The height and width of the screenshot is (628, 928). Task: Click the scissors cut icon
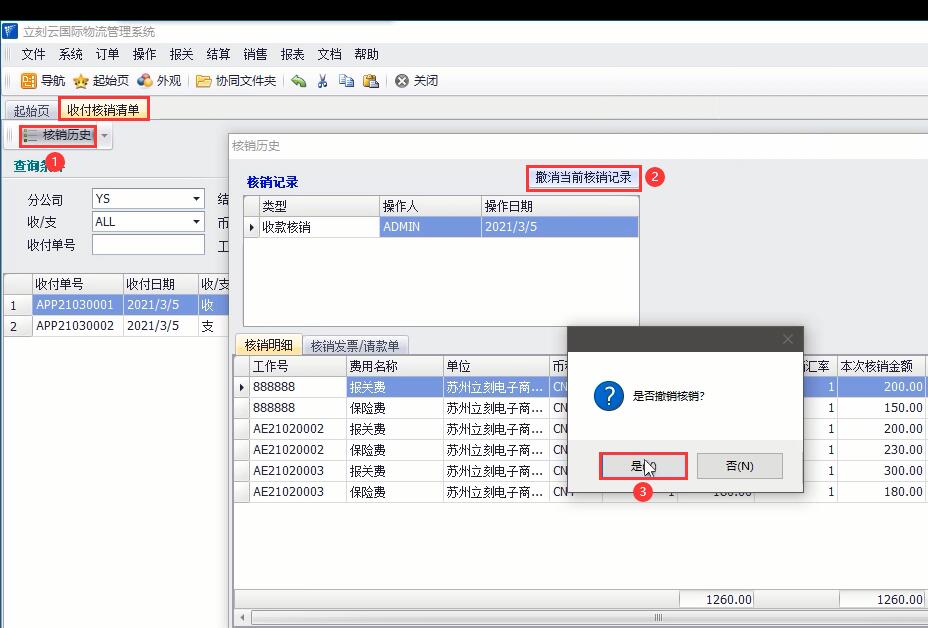point(322,81)
